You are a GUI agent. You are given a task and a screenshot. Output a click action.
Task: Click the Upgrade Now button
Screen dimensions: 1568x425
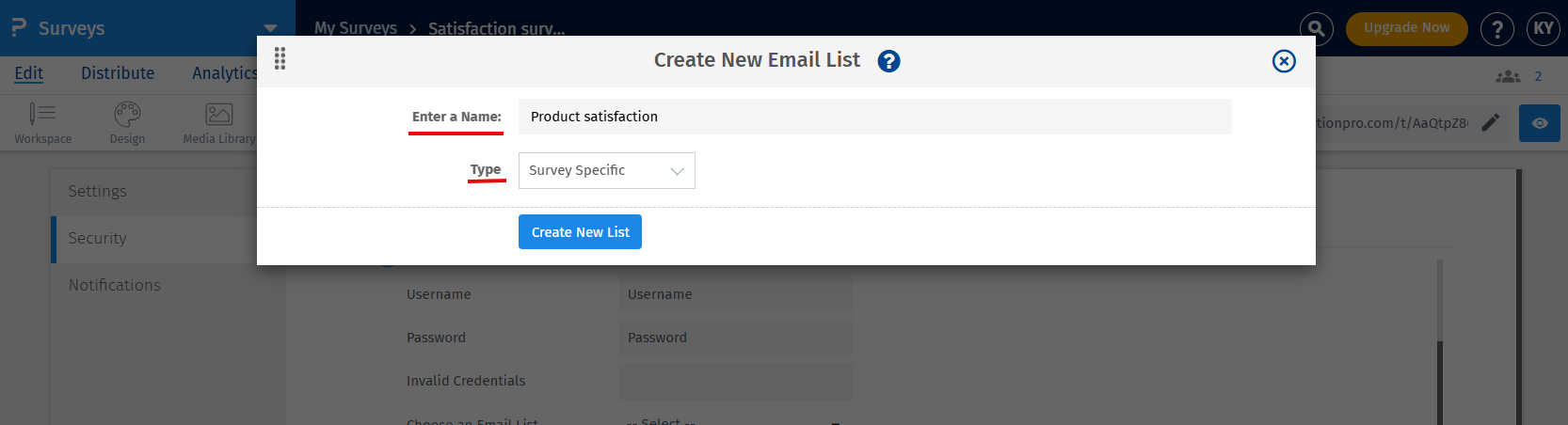(x=1406, y=28)
